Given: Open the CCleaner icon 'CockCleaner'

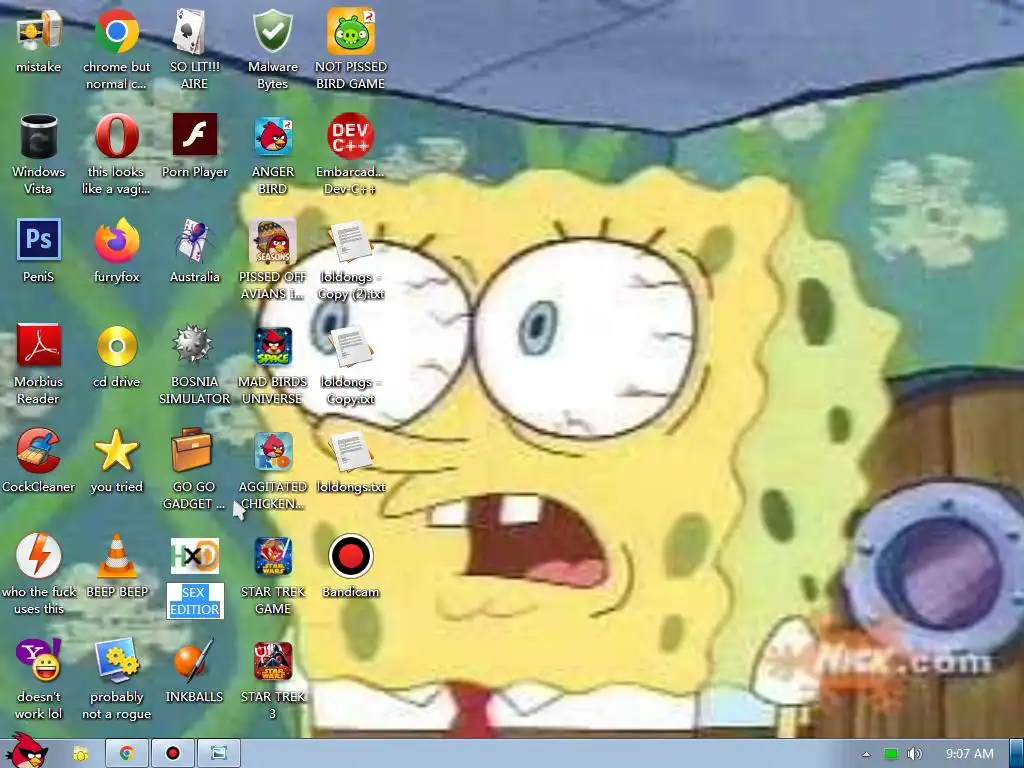Looking at the screenshot, I should [x=38, y=460].
